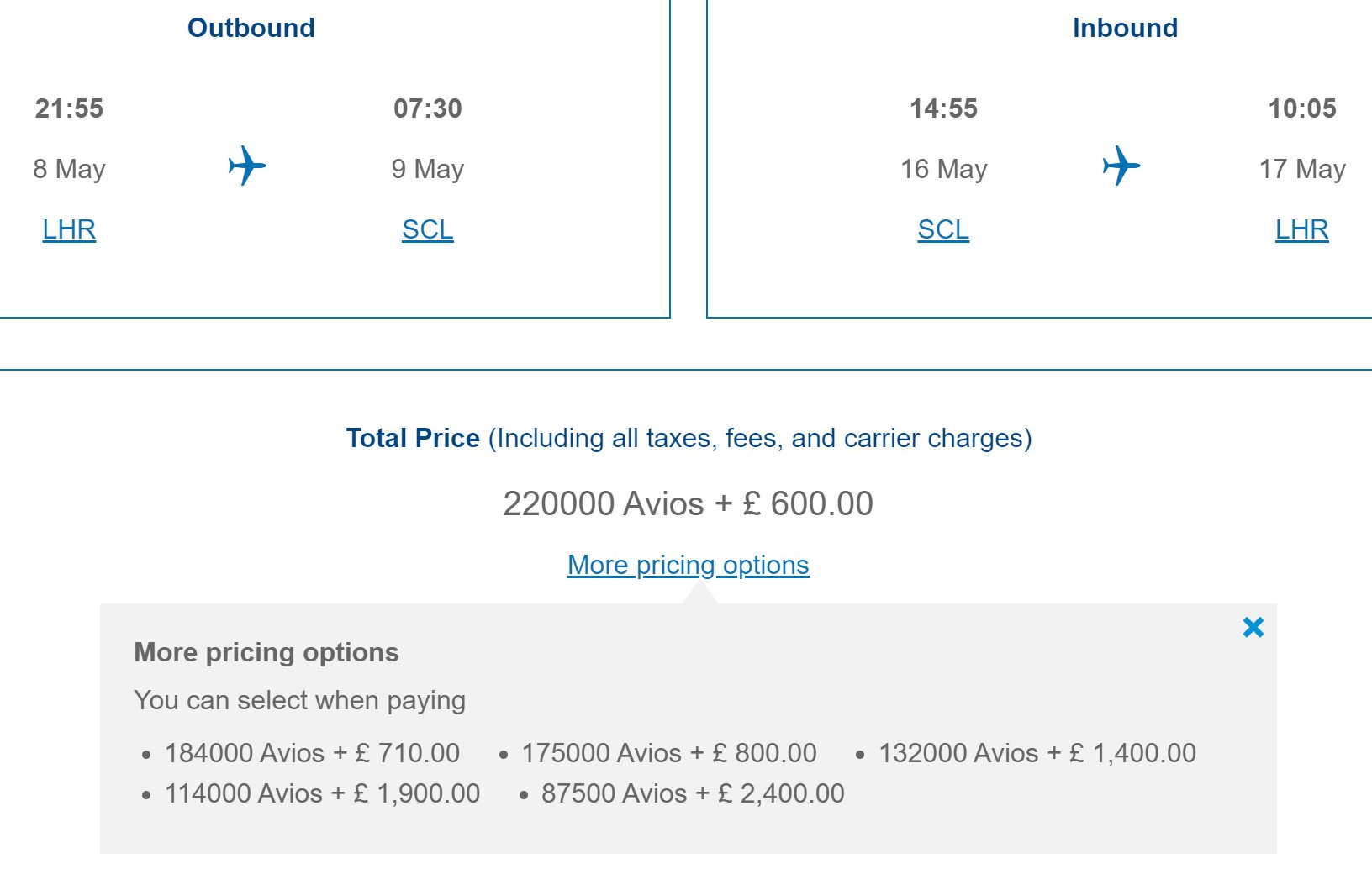Screen dimensions: 1372x869
Task: Click the More pricing options panel heading
Action: point(266,652)
